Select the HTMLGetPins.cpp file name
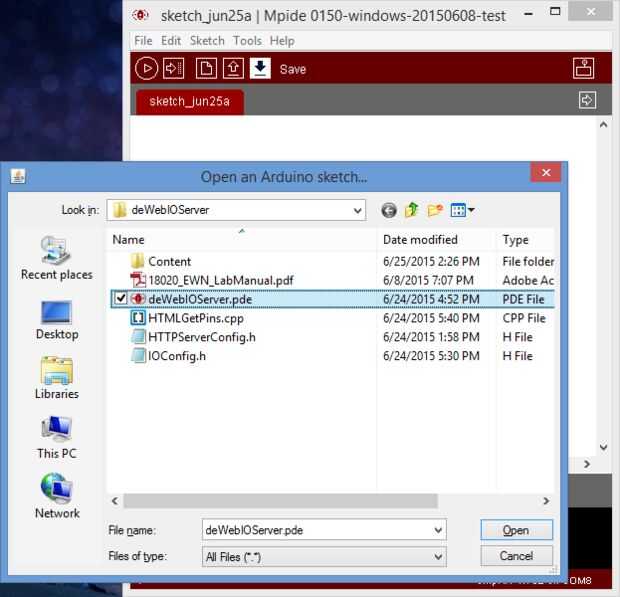620x597 pixels. (196, 318)
